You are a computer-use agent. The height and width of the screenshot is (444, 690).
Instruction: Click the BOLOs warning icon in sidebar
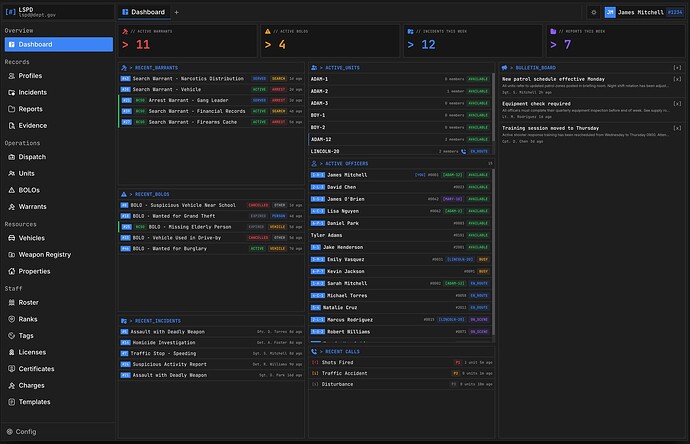point(11,190)
